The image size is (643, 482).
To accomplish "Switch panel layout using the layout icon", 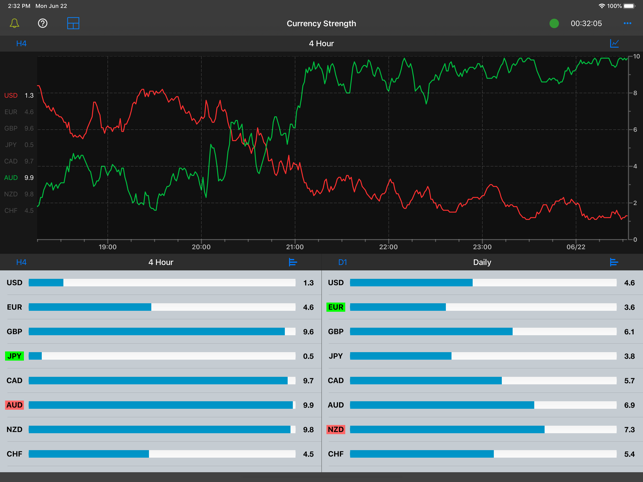I will coord(73,23).
